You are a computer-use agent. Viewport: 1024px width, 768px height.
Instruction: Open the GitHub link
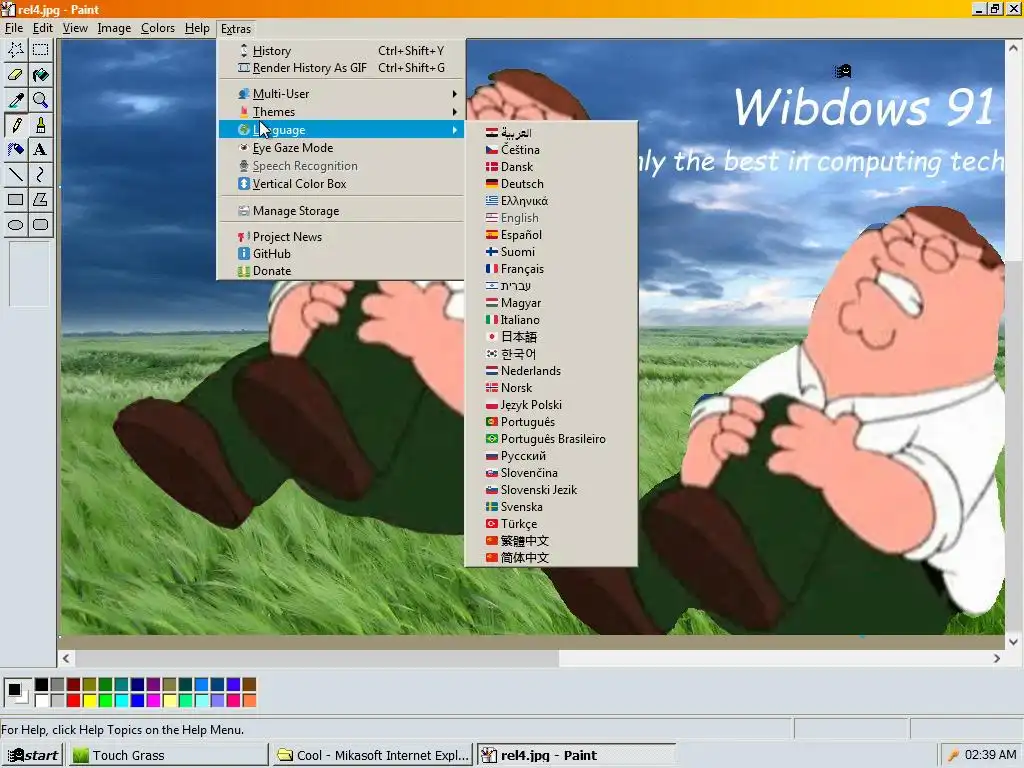point(341,254)
